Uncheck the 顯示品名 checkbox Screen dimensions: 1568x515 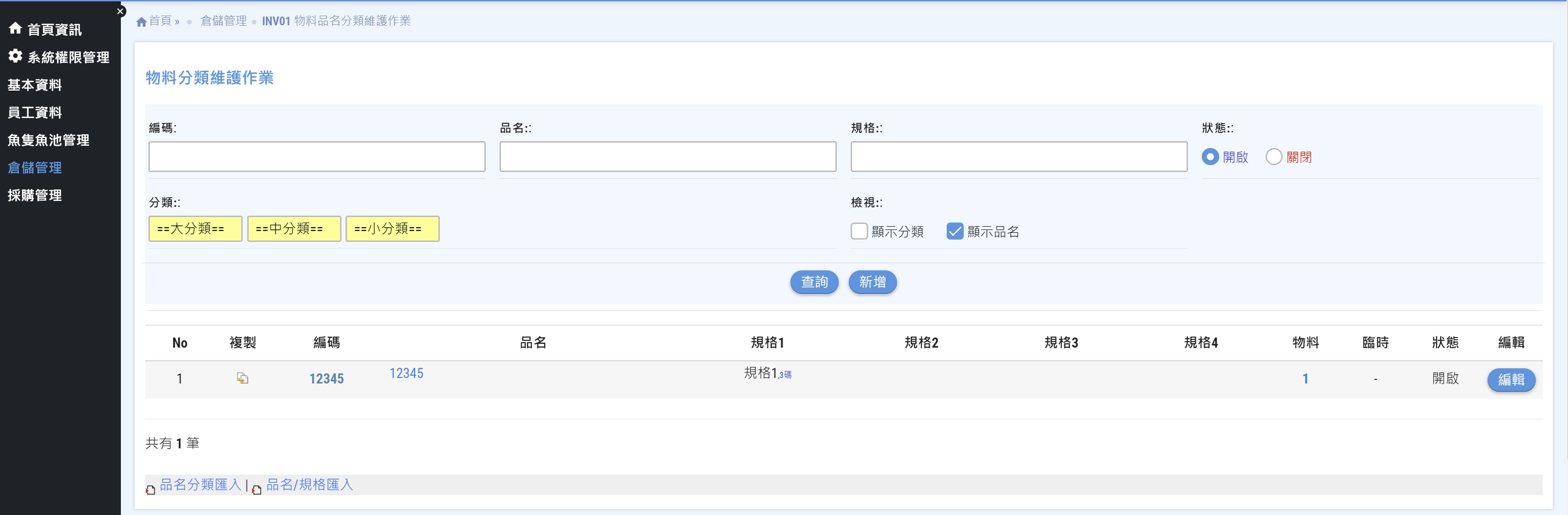[955, 231]
